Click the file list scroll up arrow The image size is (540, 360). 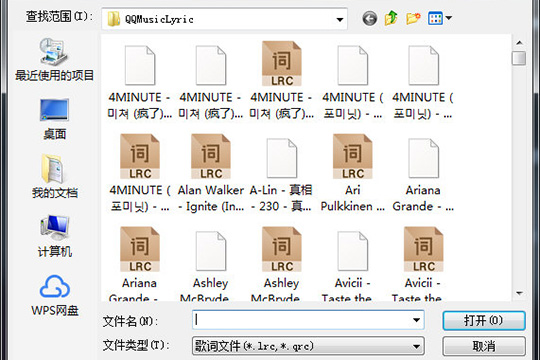pos(519,43)
